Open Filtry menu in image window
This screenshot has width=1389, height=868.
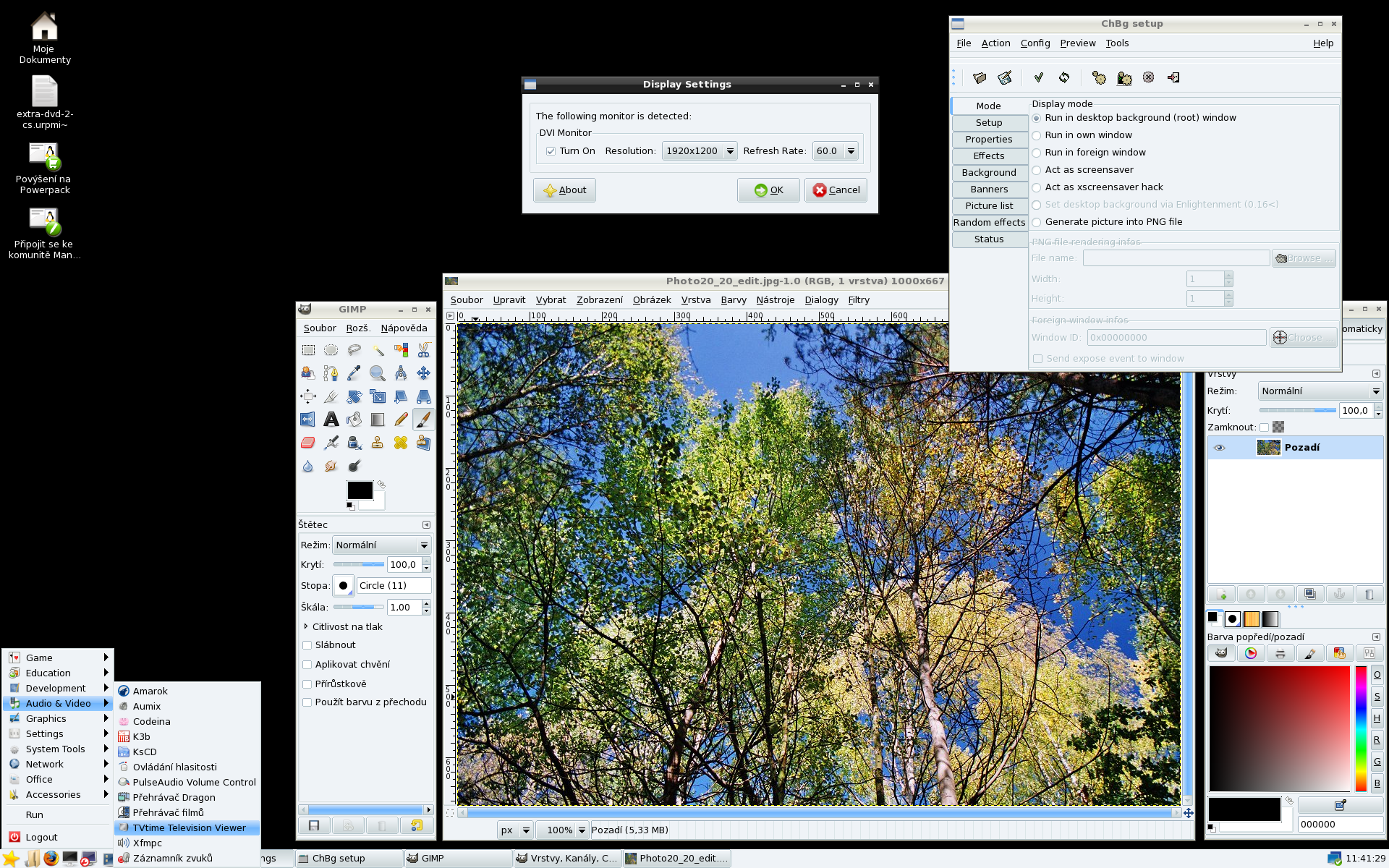coord(859,300)
